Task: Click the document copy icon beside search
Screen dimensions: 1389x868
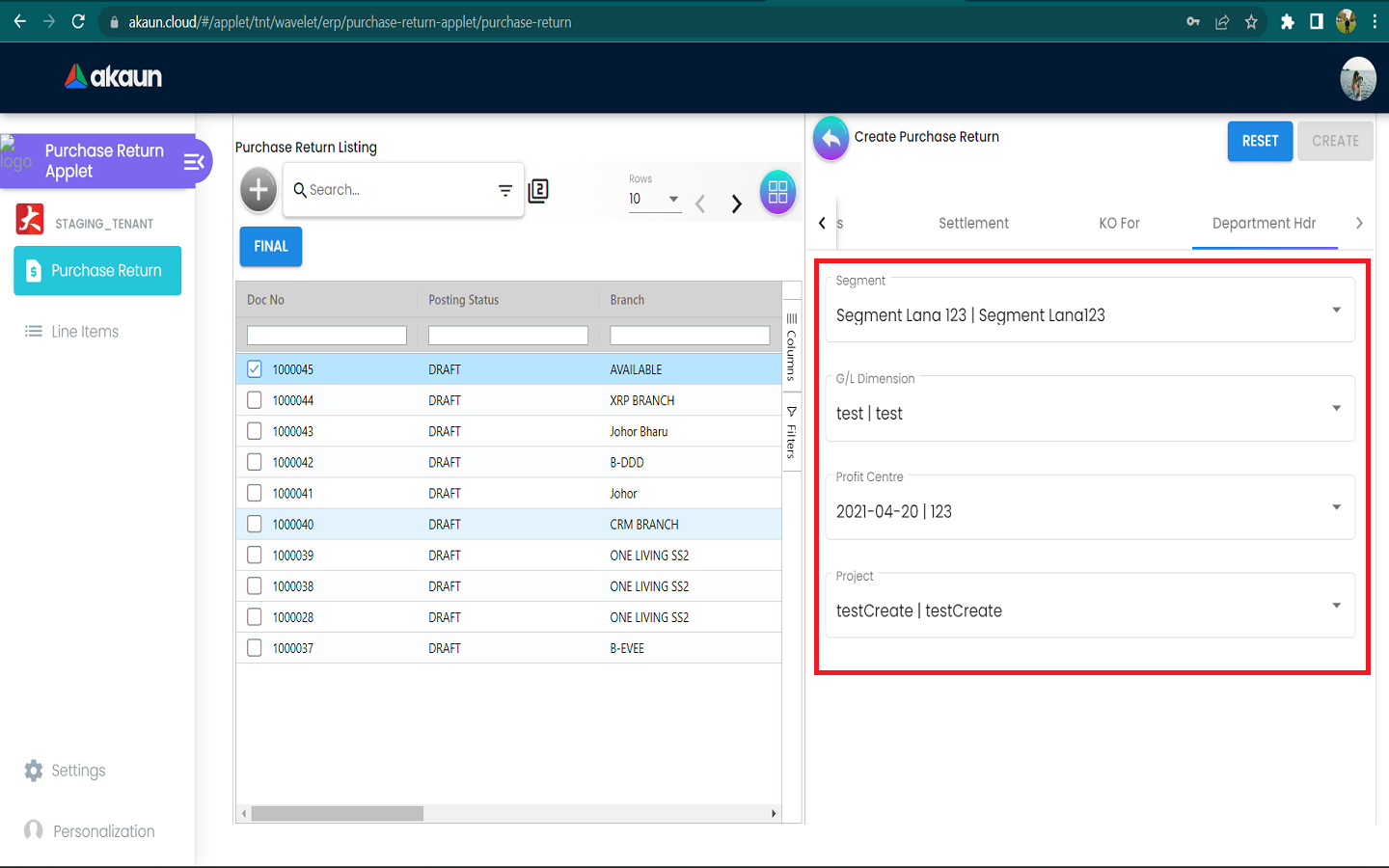Action: point(538,191)
